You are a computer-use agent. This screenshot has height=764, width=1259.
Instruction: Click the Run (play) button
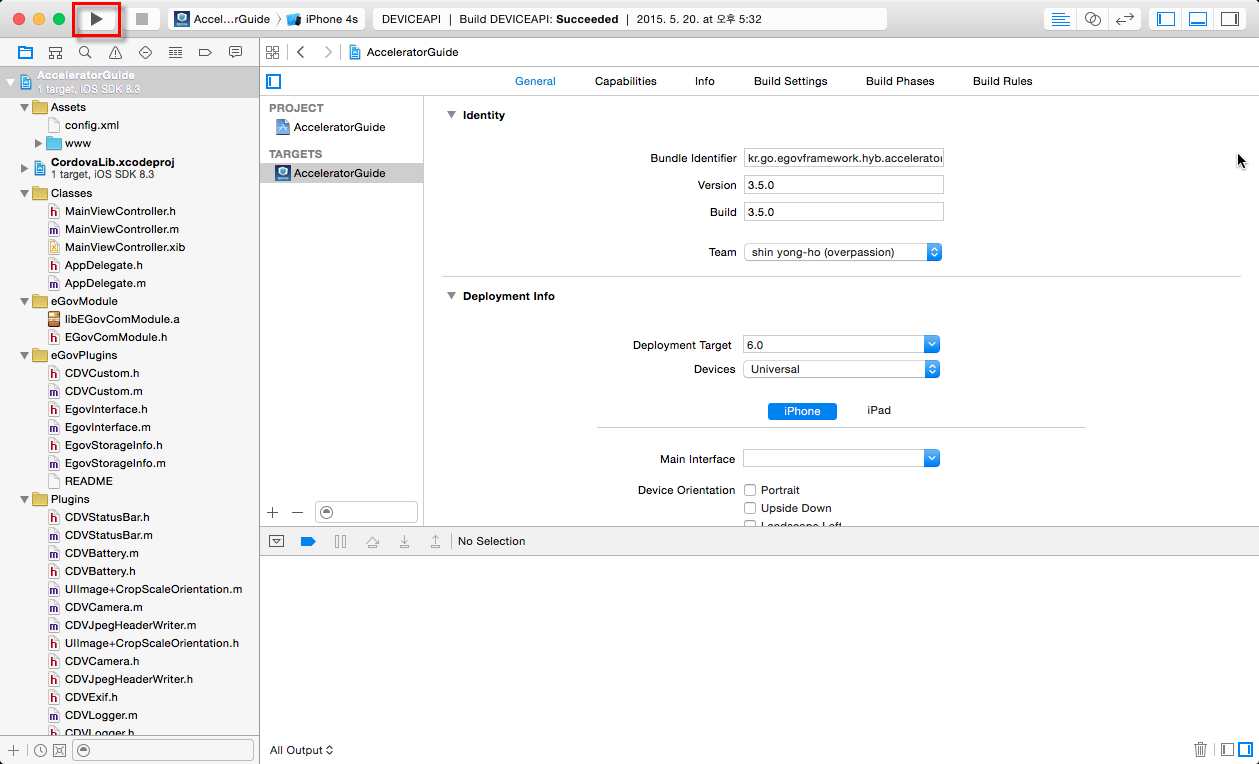click(x=97, y=19)
